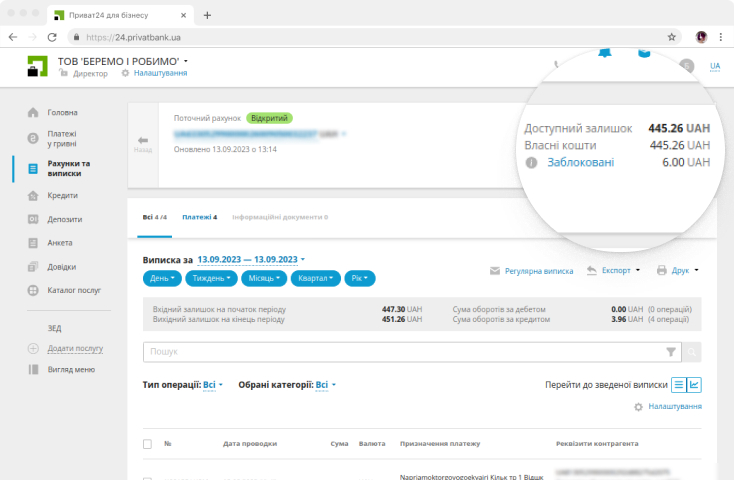Select list view icon for statement
Viewport: 734px width, 480px height.
pyautogui.click(x=678, y=385)
